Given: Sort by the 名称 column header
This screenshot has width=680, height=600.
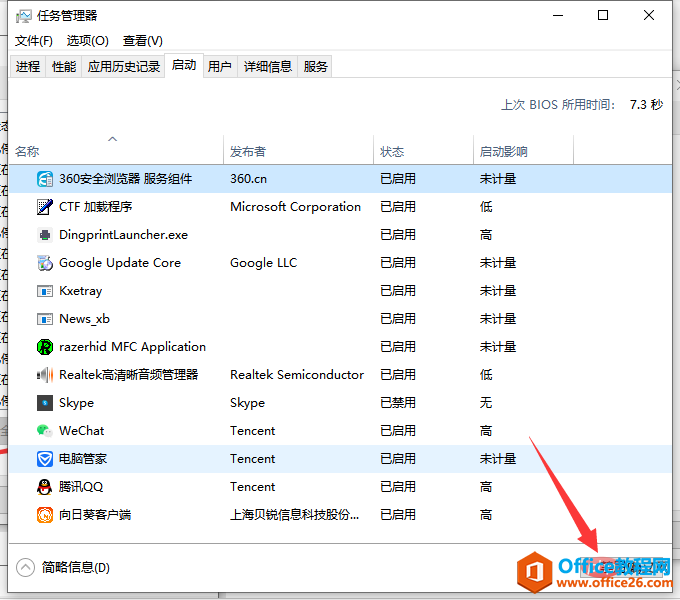Looking at the screenshot, I should point(116,151).
